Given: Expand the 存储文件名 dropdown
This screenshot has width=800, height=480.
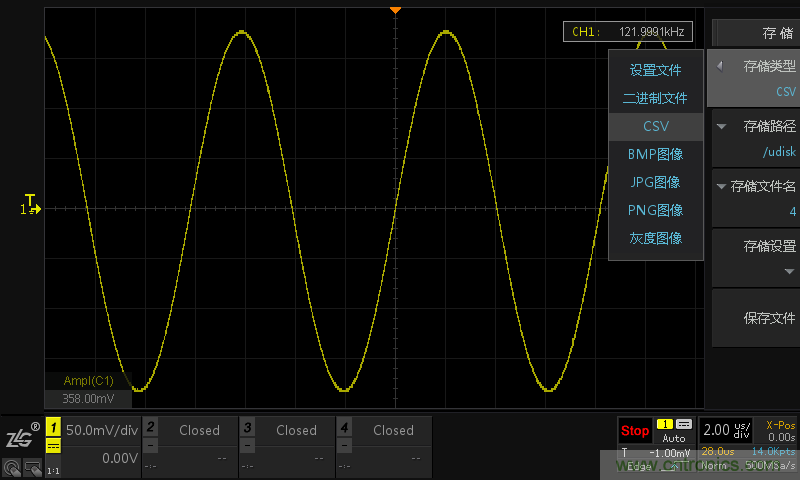Looking at the screenshot, I should [755, 197].
